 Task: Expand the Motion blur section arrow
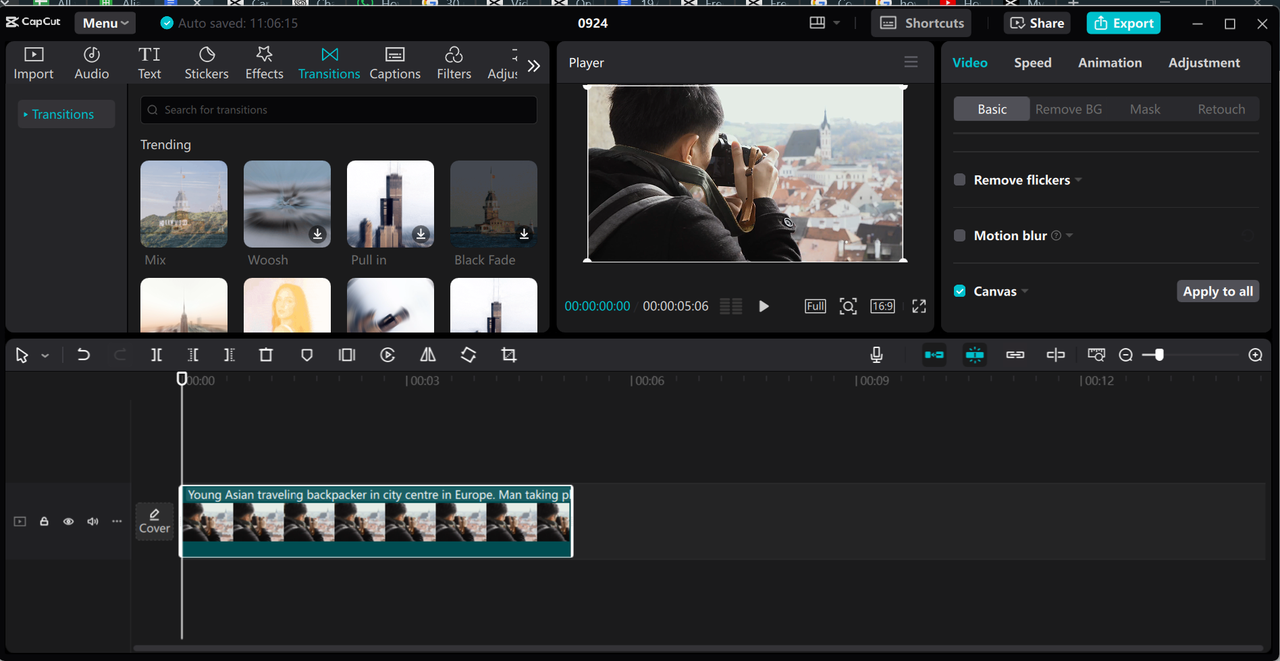click(1070, 236)
